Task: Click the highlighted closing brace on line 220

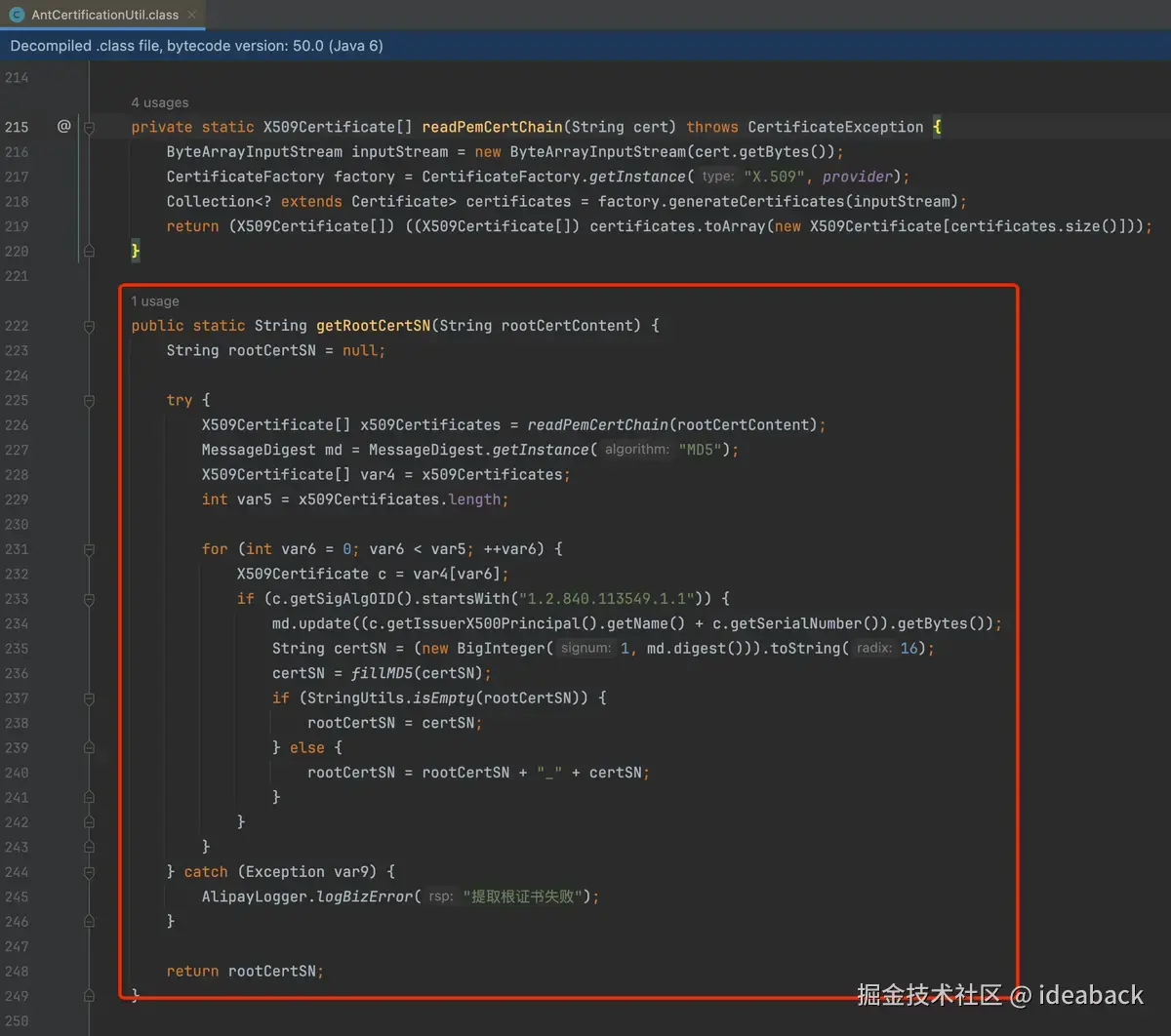Action: pos(136,251)
